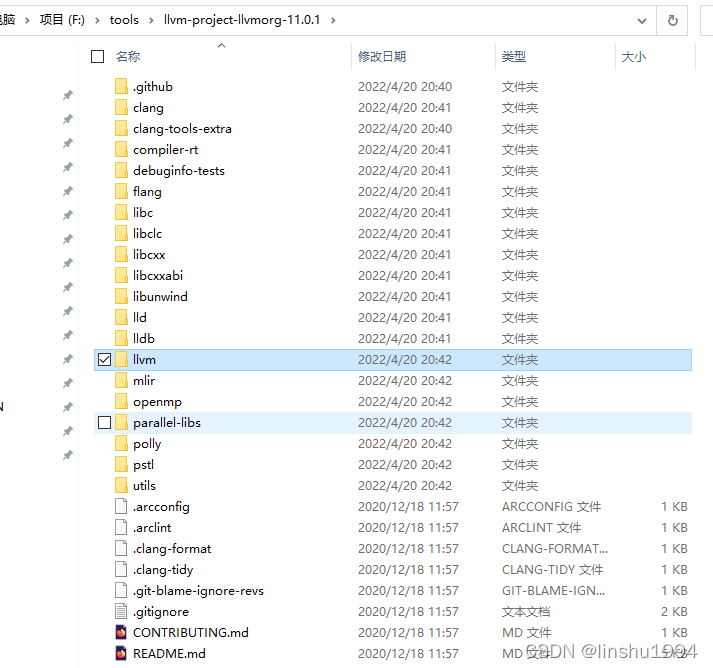Select the debuginfo-tests folder name

(x=179, y=171)
